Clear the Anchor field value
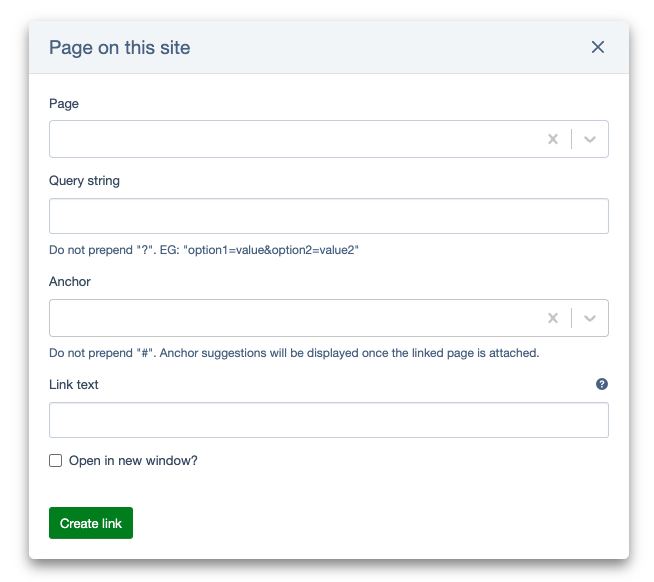 (x=552, y=318)
